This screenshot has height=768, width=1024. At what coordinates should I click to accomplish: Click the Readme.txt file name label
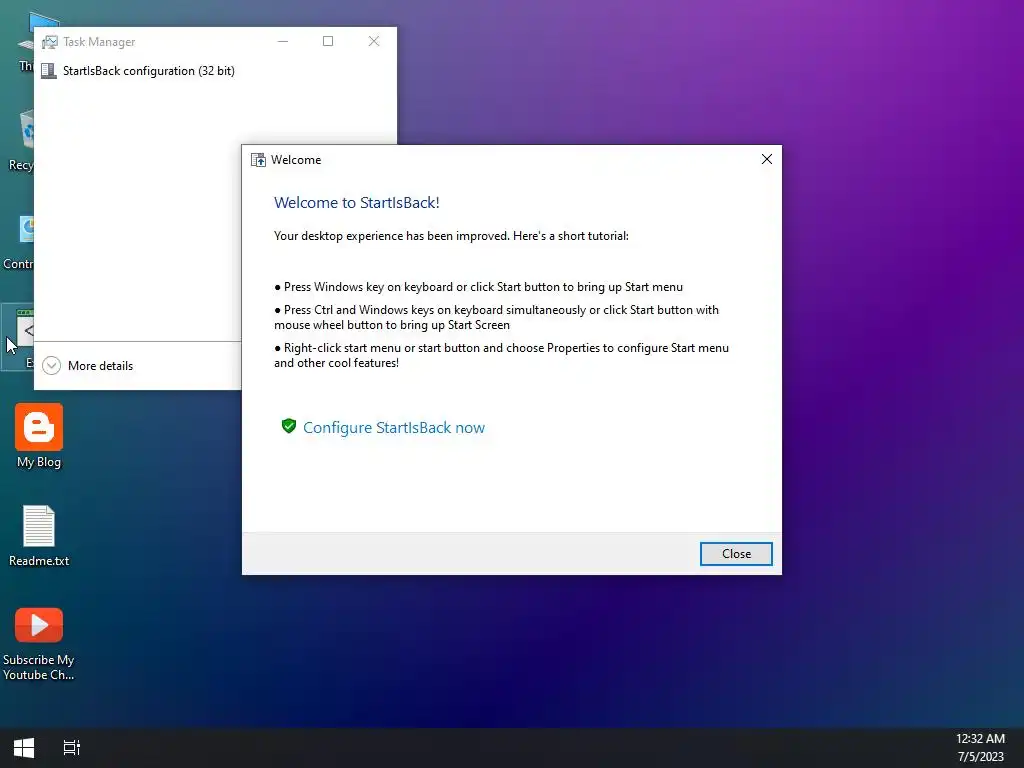pyautogui.click(x=39, y=560)
